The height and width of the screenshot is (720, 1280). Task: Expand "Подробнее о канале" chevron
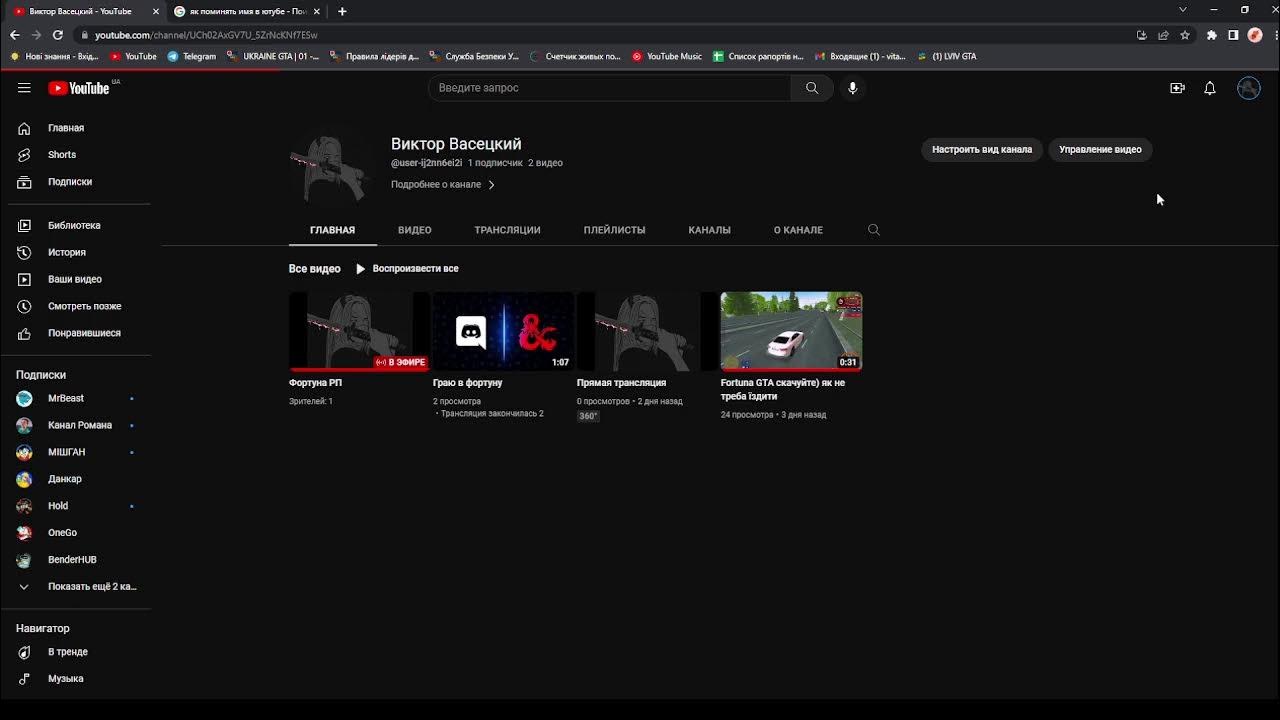tap(491, 184)
